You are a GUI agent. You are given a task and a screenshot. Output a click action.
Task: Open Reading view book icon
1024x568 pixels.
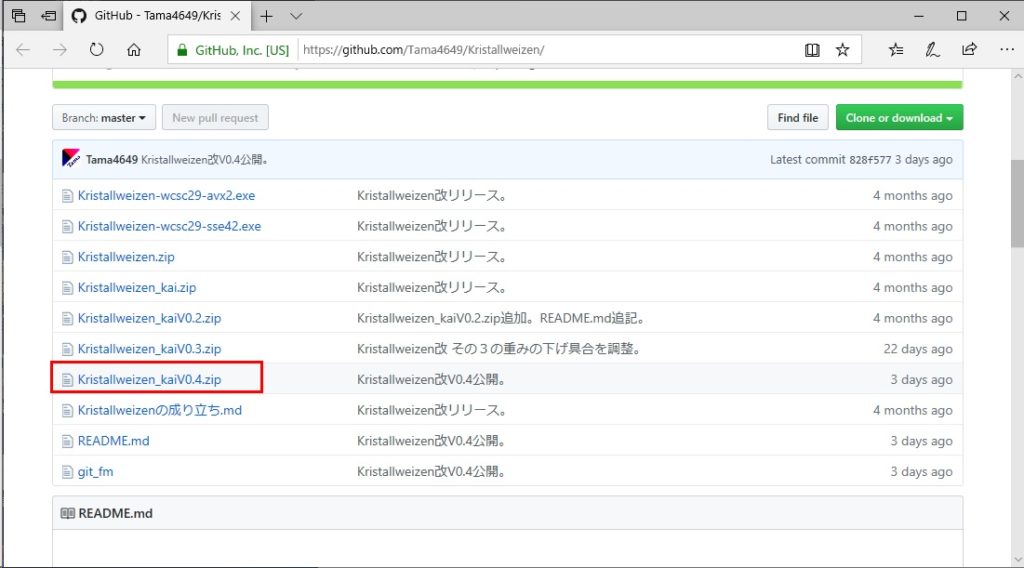tap(812, 50)
